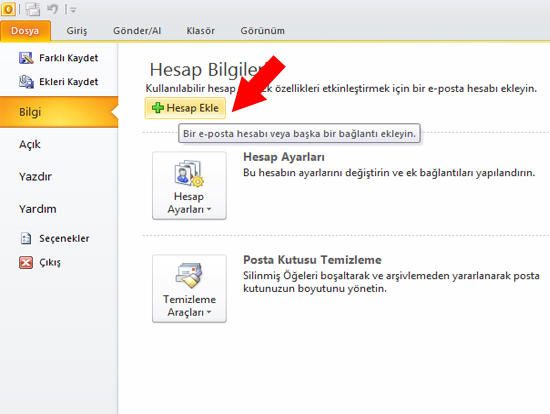Click the Undo arrow in quick access toolbar
The image size is (550, 414).
point(53,9)
